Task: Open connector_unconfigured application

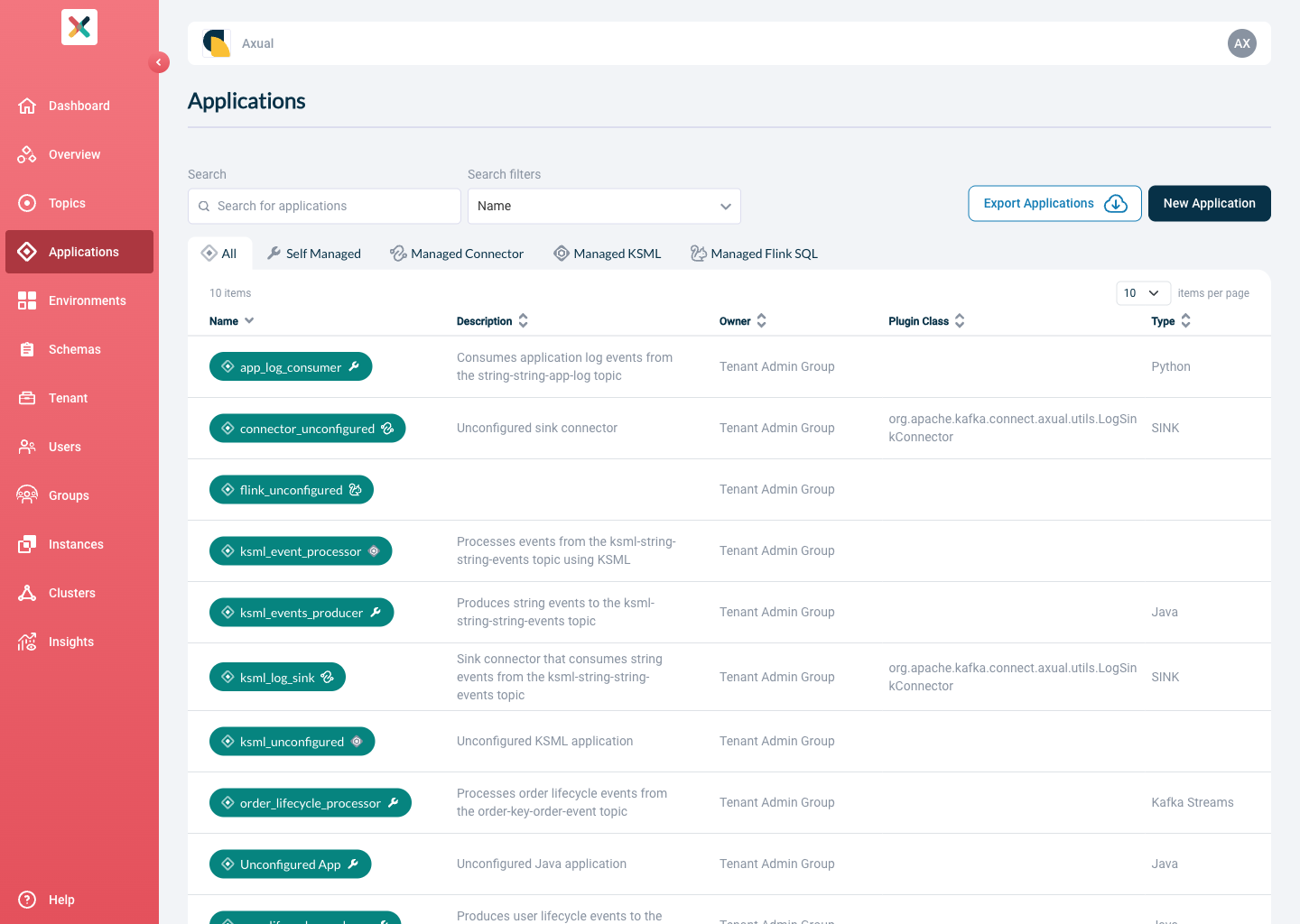Action: point(307,428)
